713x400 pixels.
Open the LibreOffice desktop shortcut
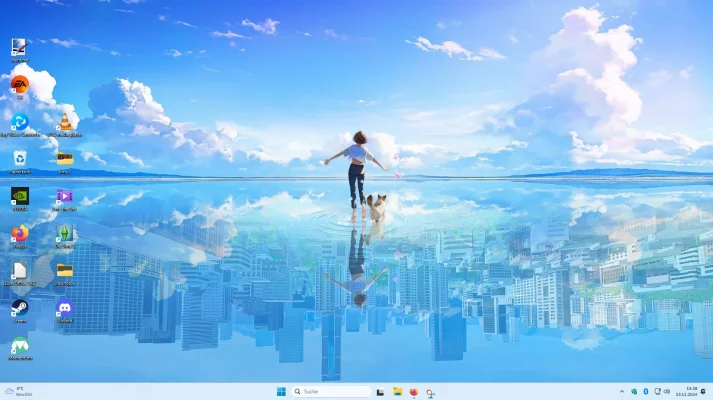(20, 273)
